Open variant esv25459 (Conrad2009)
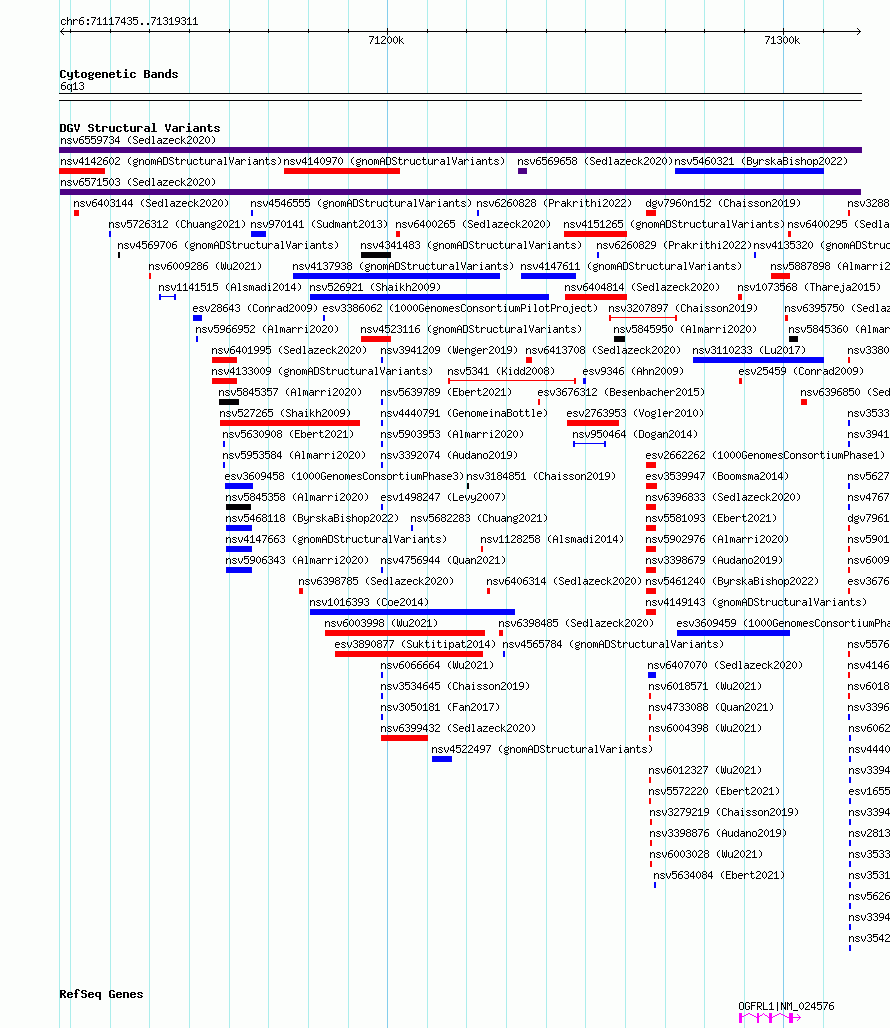 click(801, 371)
